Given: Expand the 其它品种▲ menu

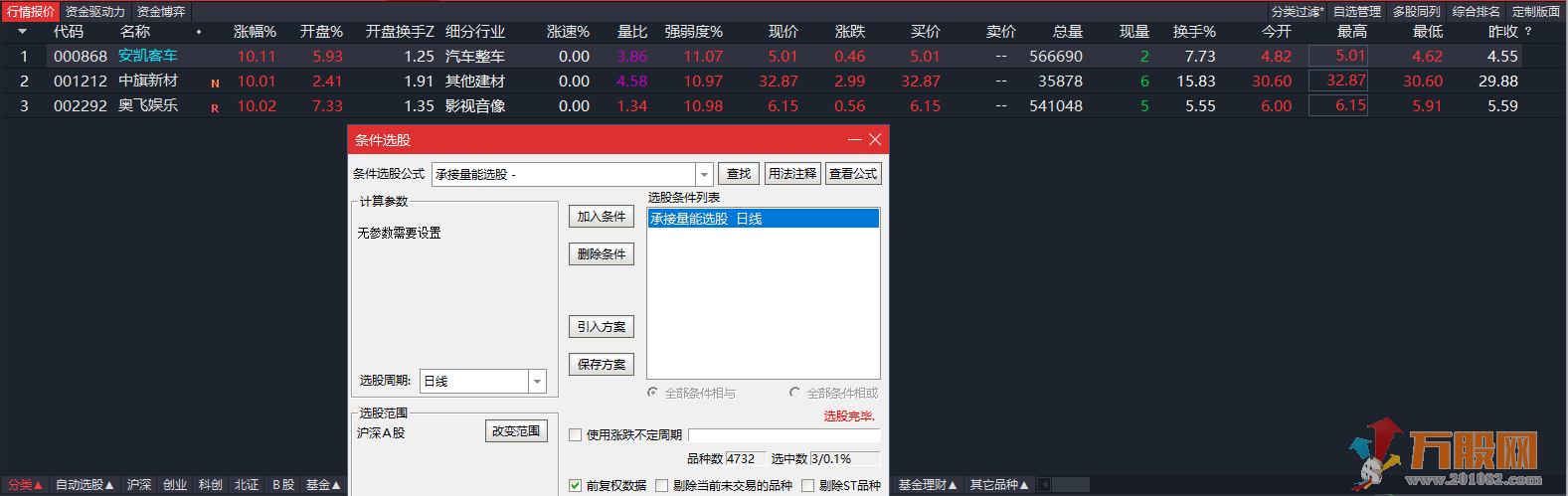Looking at the screenshot, I should coord(999,485).
